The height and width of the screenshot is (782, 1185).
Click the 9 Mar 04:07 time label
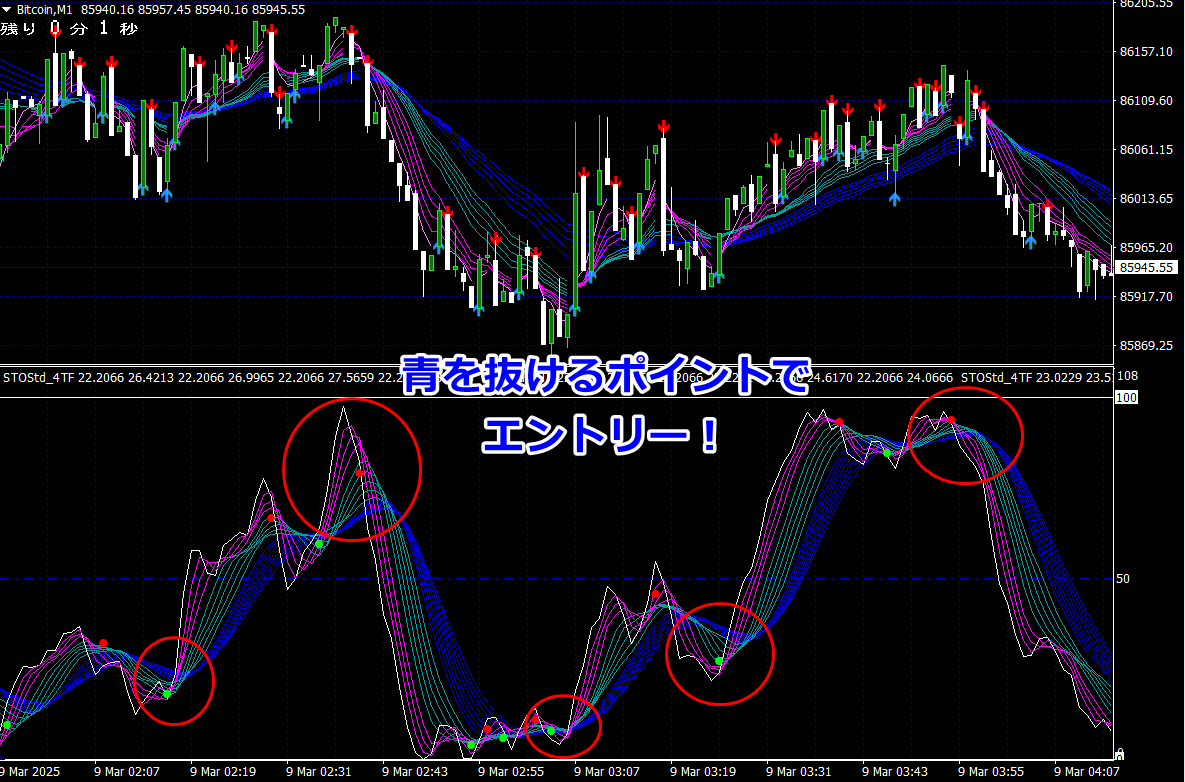[x=1087, y=772]
